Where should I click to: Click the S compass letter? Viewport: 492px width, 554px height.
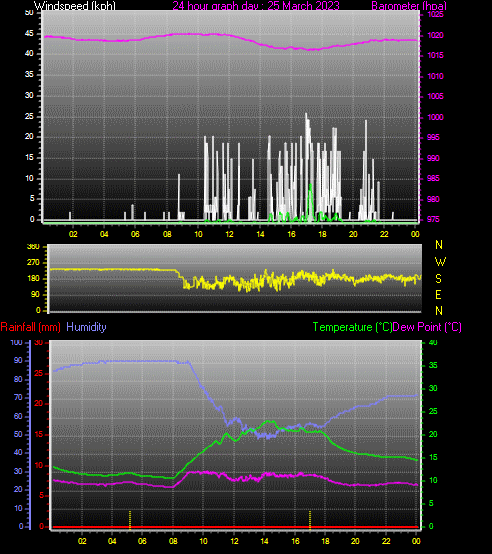point(438,279)
